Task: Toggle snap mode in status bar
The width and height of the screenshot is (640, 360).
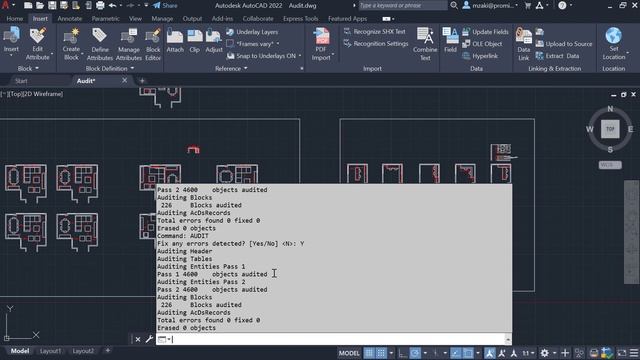Action: [381, 353]
